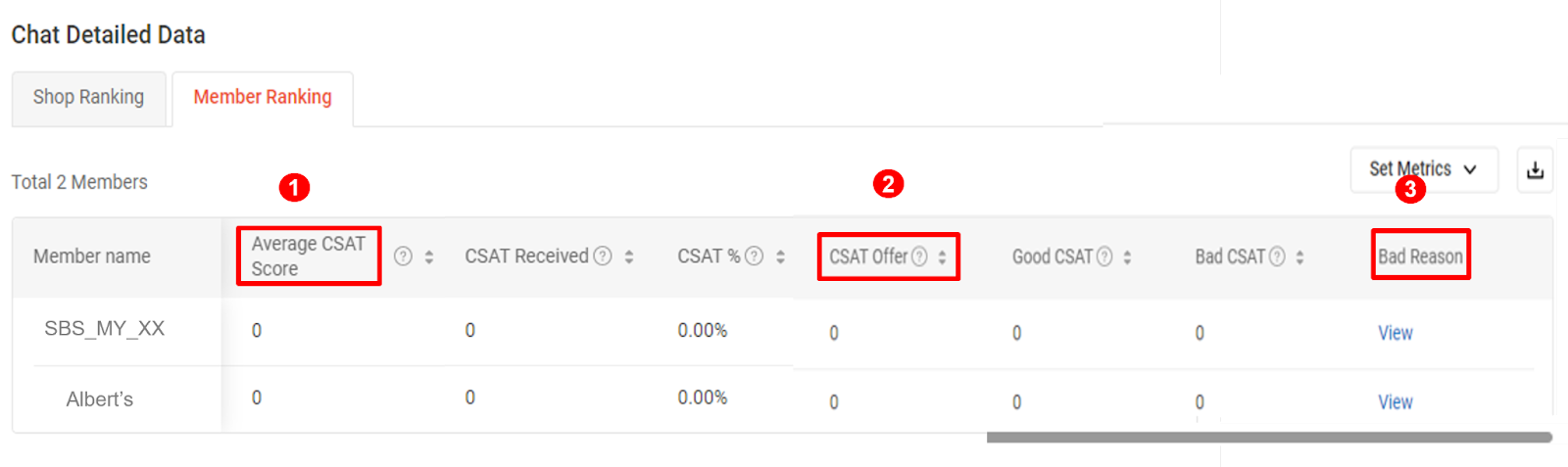This screenshot has height=467, width=1568.
Task: View bad reason for Albert's
Action: (x=1396, y=401)
